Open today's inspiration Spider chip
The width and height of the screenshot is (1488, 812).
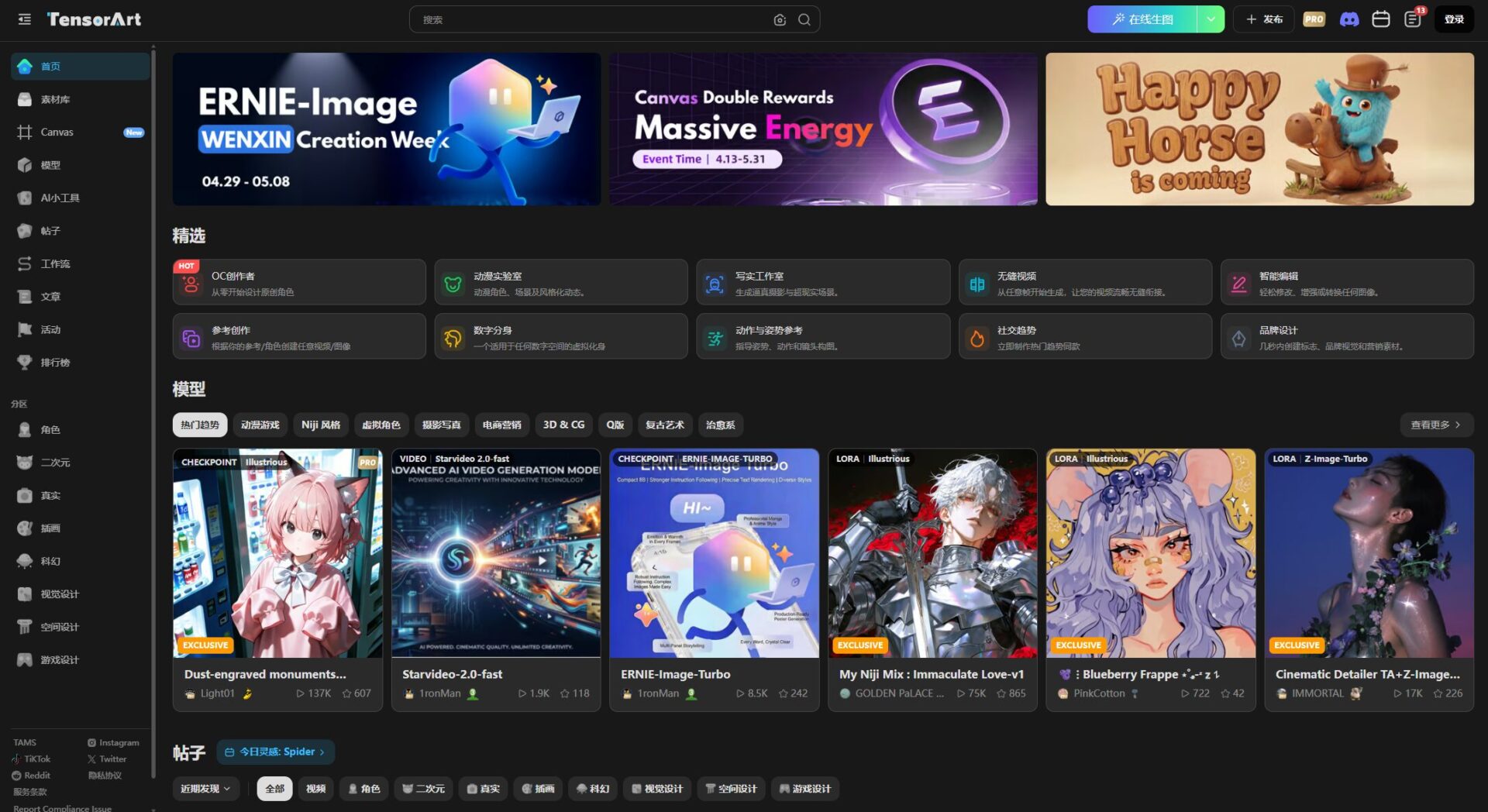(x=275, y=752)
